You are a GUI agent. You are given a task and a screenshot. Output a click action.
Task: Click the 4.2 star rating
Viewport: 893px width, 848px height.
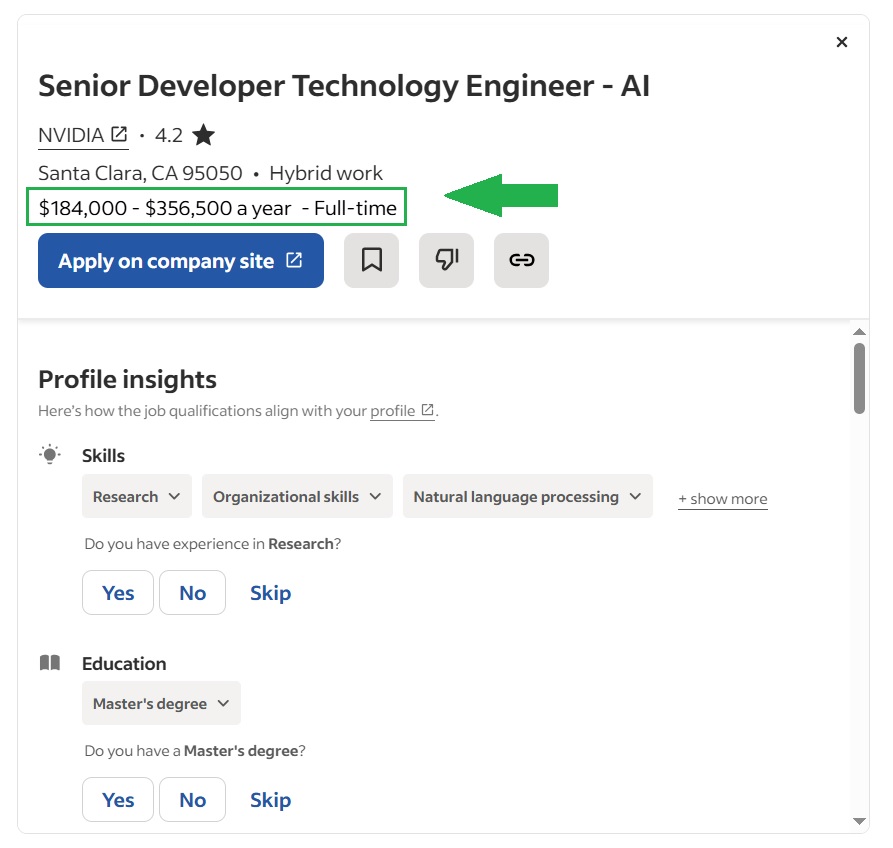(185, 136)
